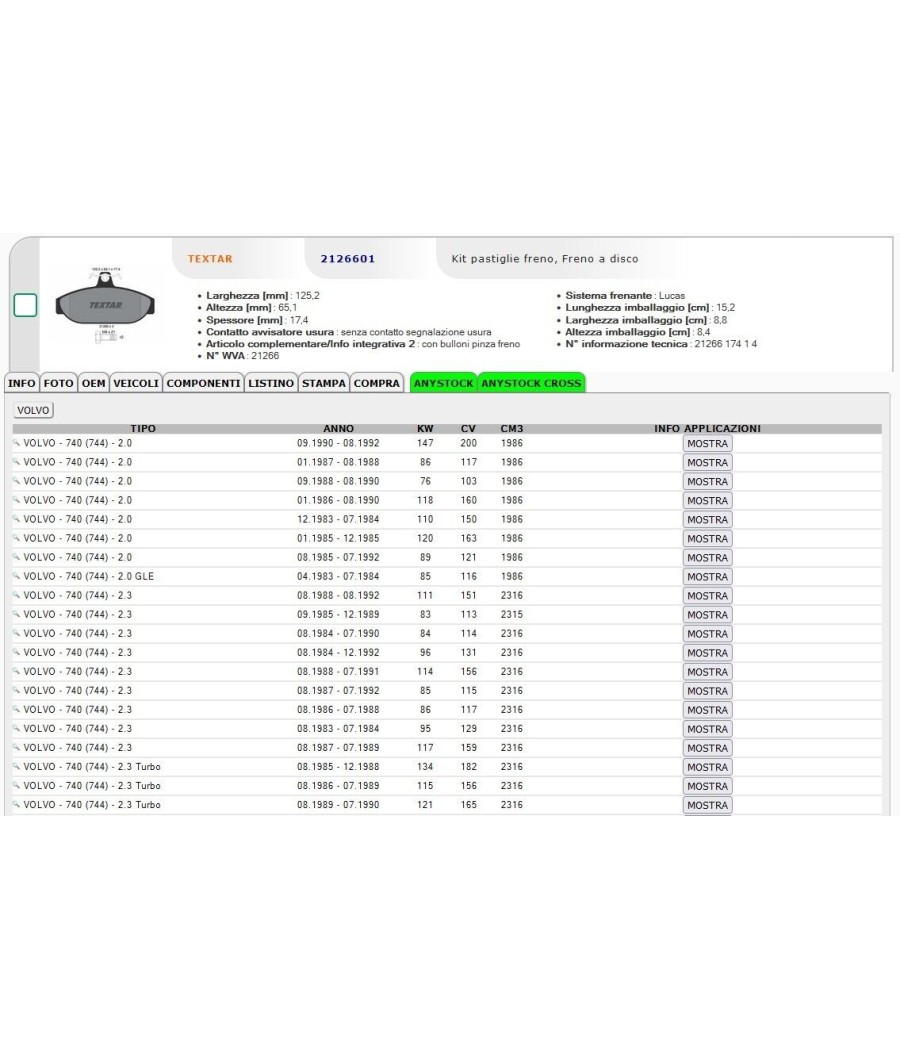This screenshot has height=1050, width=900.
Task: Click the STAMPA tab
Action: [x=324, y=383]
